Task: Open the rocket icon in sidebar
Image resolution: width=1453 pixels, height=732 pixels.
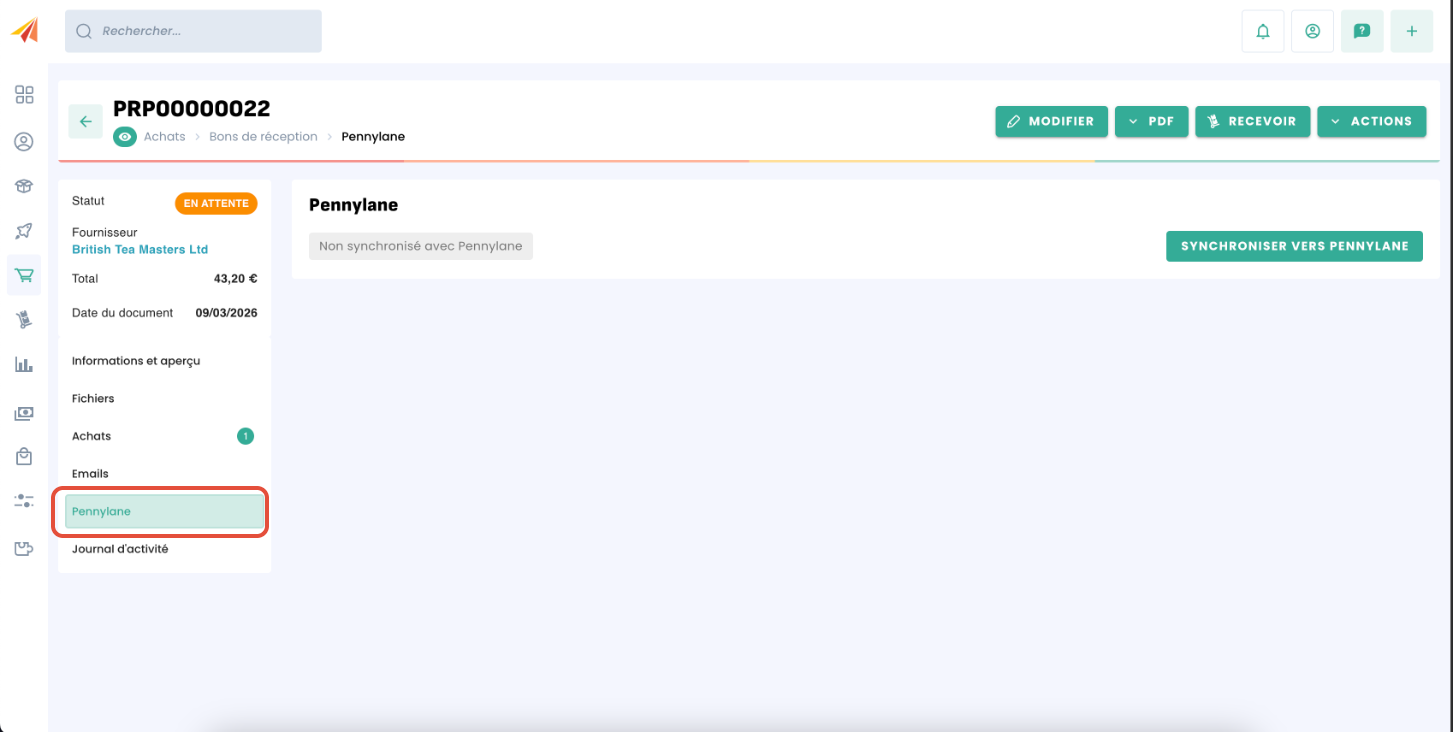Action: pyautogui.click(x=24, y=231)
